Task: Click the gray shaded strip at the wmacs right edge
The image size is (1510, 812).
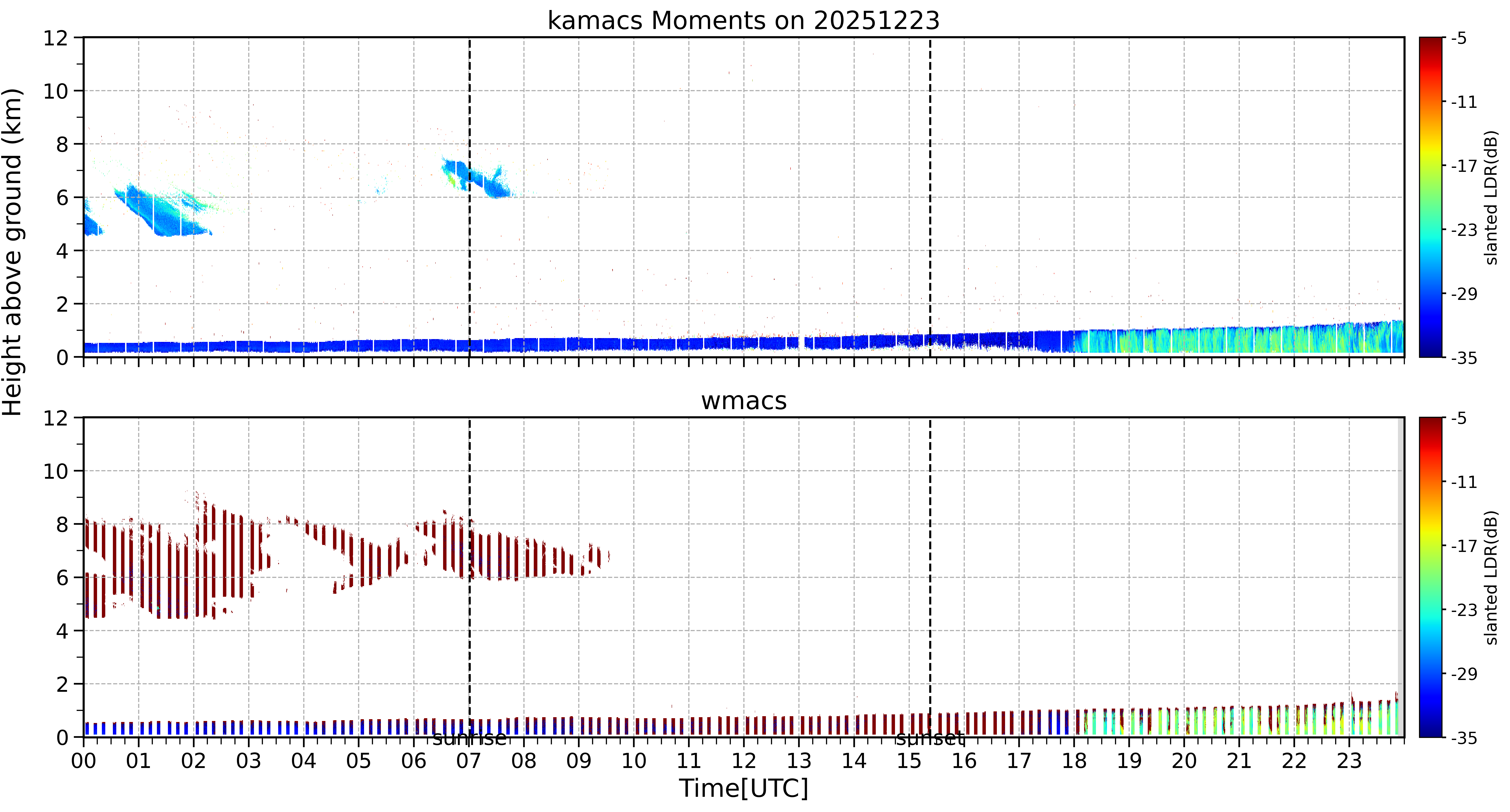Action: (1401, 577)
